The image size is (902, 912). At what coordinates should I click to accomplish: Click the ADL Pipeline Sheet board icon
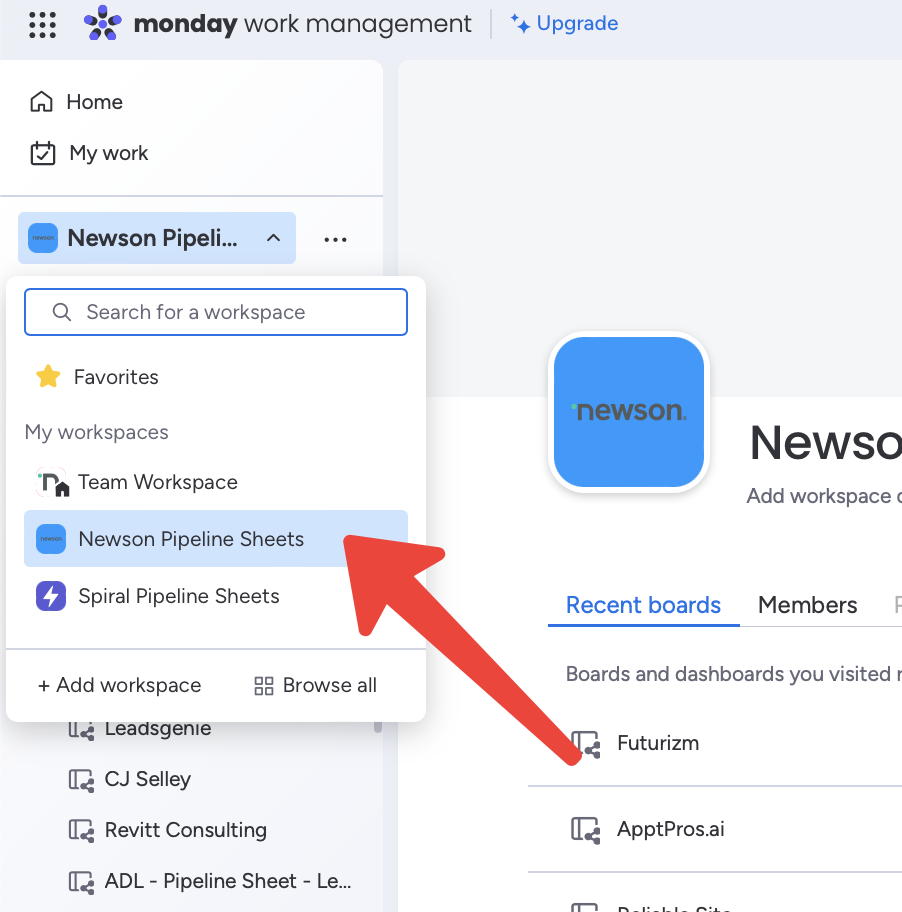point(81,882)
